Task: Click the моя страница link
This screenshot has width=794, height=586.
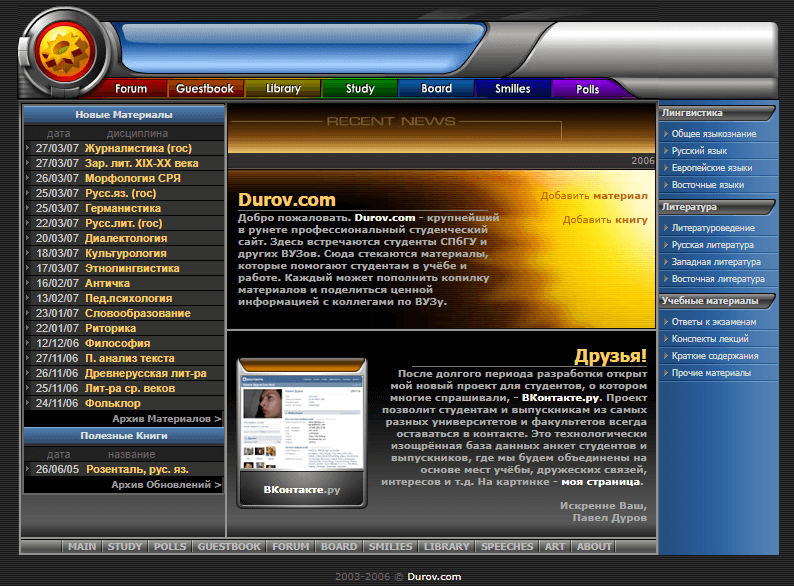Action: pos(600,481)
